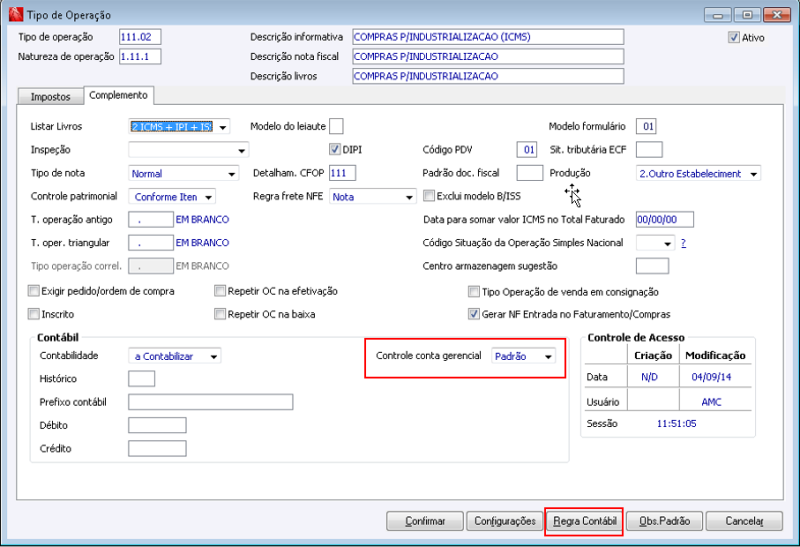Click the Natureza de operação field

click(140, 56)
